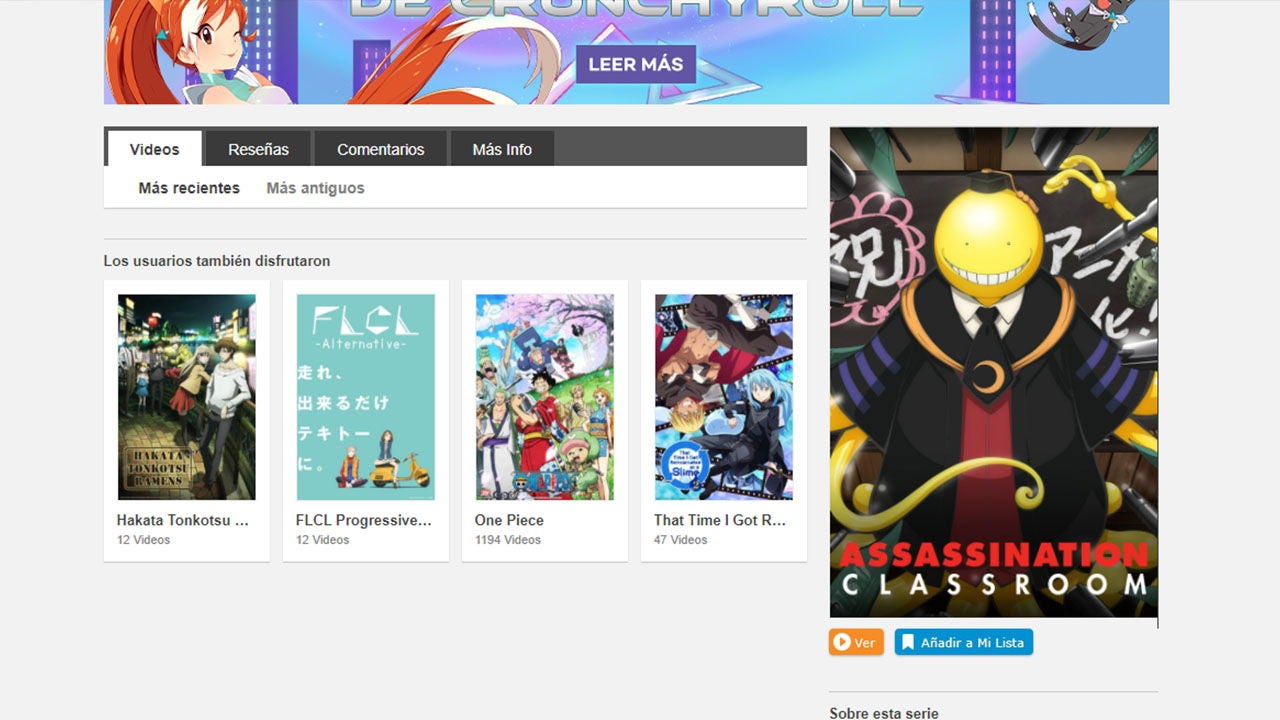Sort videos by Más antiguos
The height and width of the screenshot is (720, 1280).
(315, 188)
